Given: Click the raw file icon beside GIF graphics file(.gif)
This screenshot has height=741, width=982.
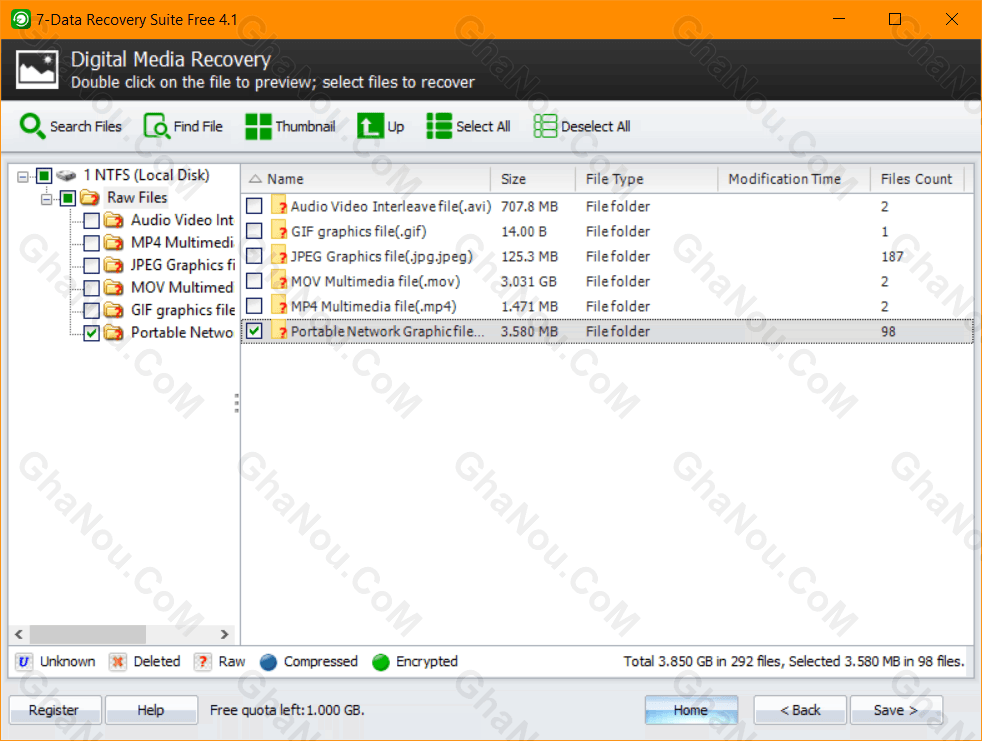Looking at the screenshot, I should [x=279, y=231].
